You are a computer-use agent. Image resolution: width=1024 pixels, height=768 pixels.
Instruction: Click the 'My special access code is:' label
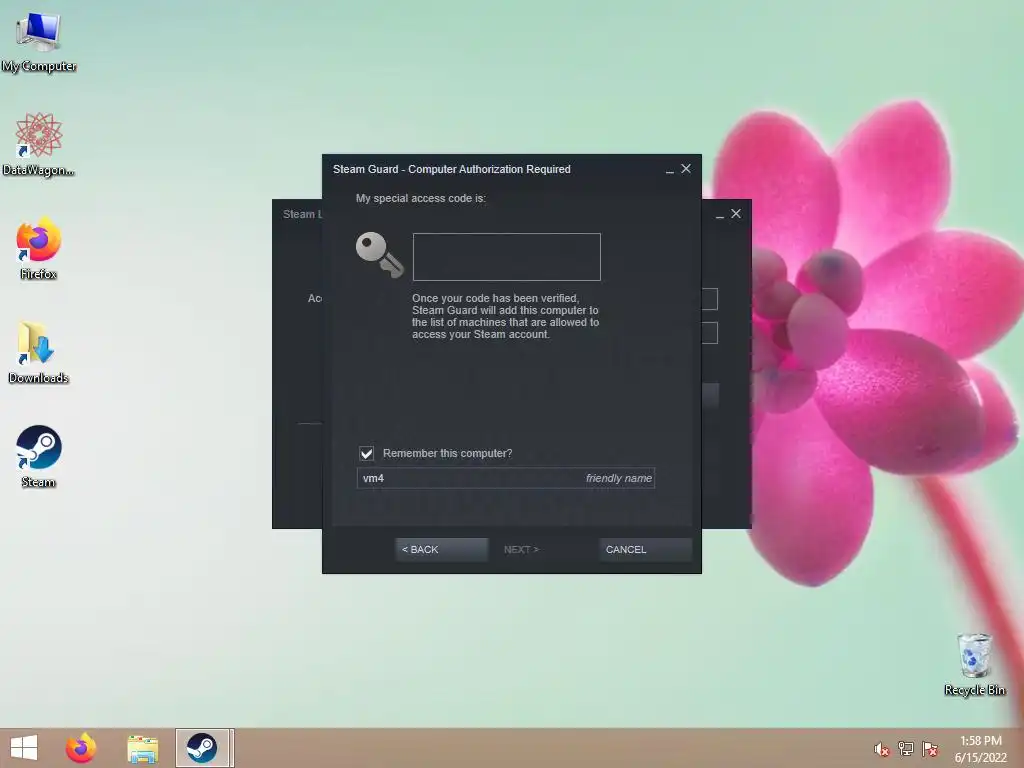(x=421, y=198)
